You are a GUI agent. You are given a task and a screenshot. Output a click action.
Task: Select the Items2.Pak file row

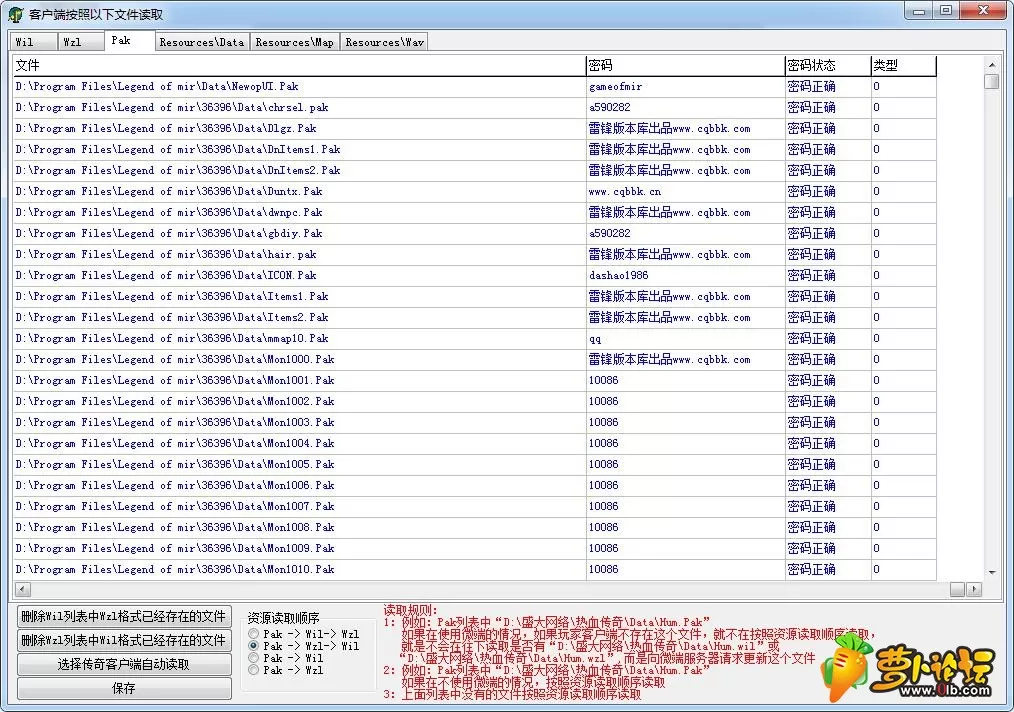pyautogui.click(x=475, y=318)
